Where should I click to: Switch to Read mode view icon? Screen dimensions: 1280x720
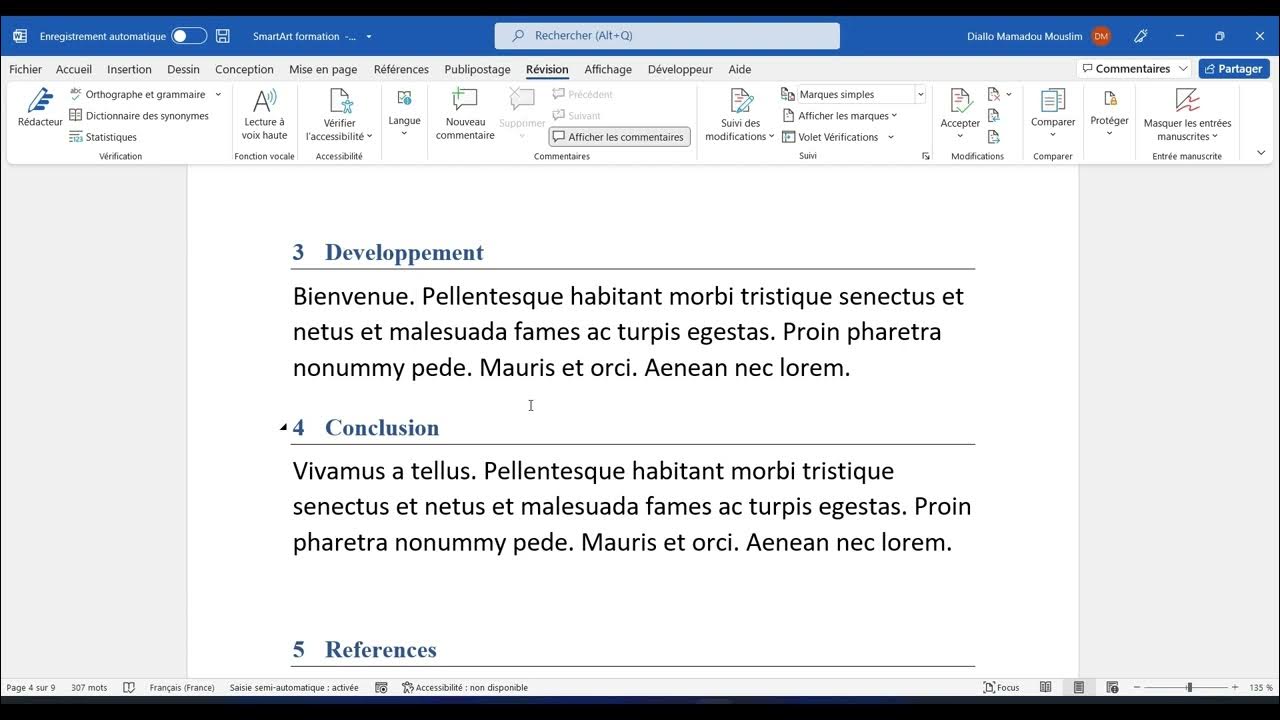(x=1046, y=688)
